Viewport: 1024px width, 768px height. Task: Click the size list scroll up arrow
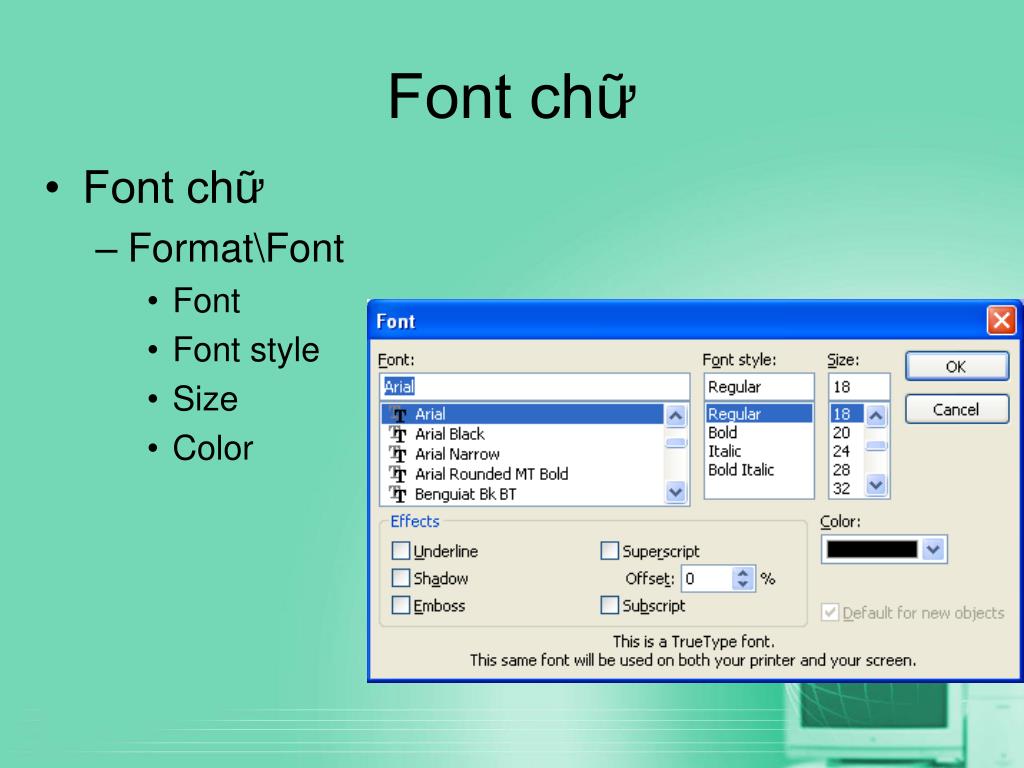point(876,415)
